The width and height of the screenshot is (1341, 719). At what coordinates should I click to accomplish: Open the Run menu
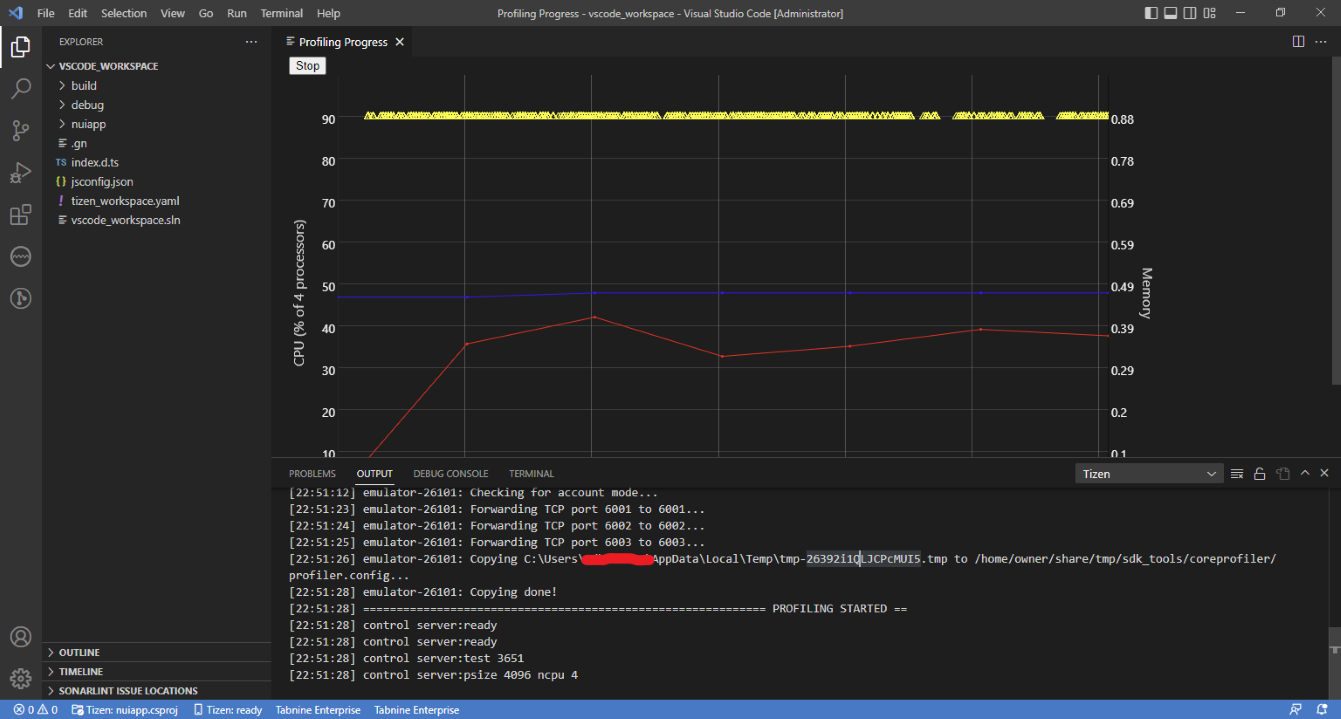click(x=236, y=13)
